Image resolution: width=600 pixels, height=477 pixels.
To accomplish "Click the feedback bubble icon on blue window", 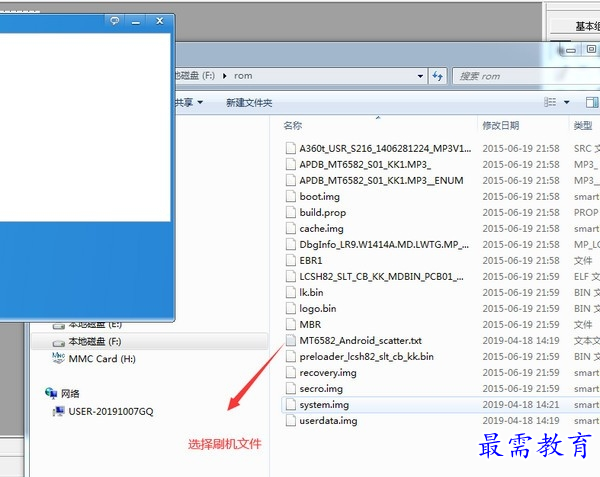I will point(114,21).
